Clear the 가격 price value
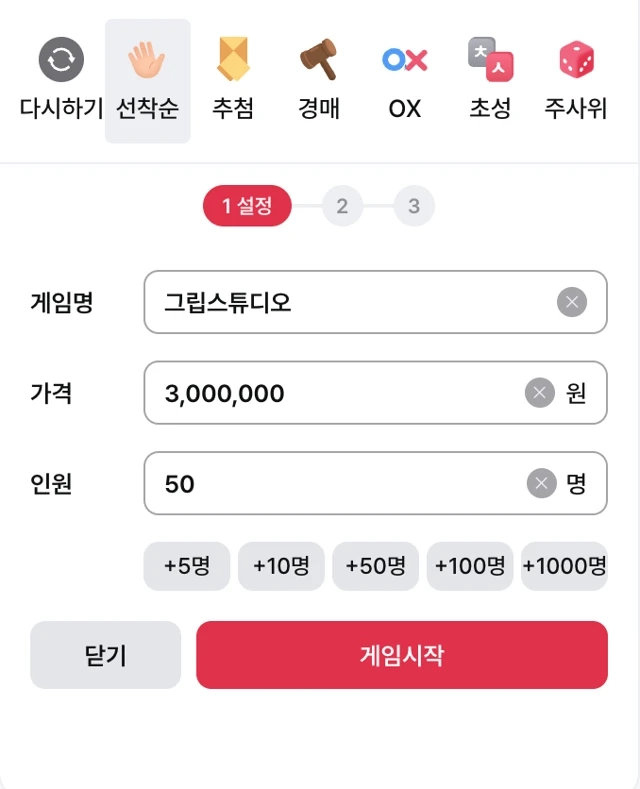The width and height of the screenshot is (640, 789). coord(540,393)
